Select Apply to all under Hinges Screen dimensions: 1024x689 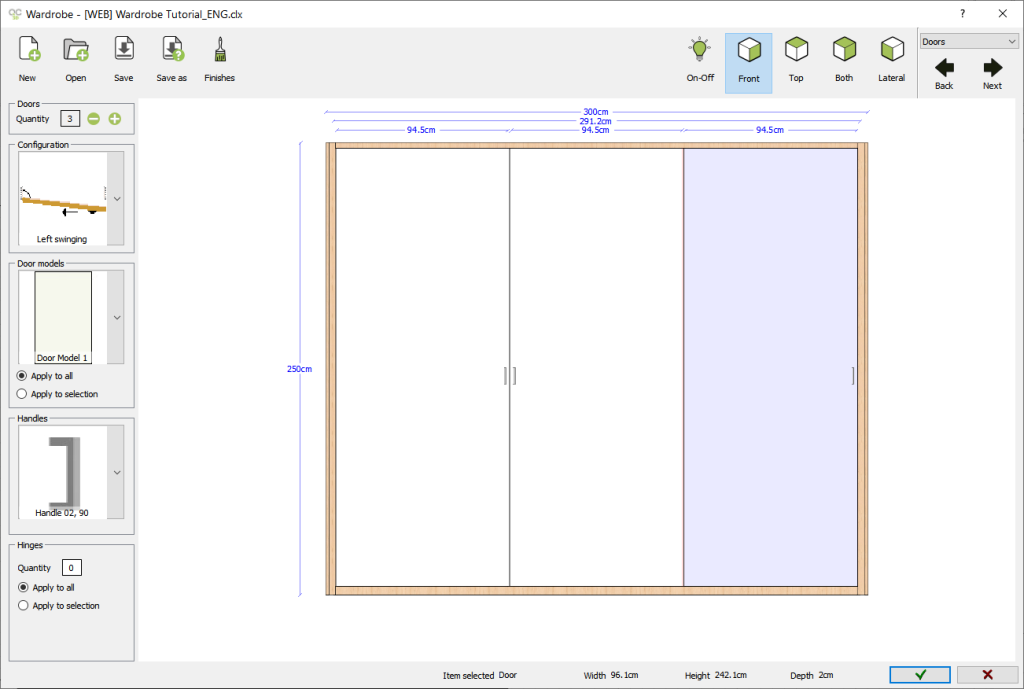click(x=46, y=588)
